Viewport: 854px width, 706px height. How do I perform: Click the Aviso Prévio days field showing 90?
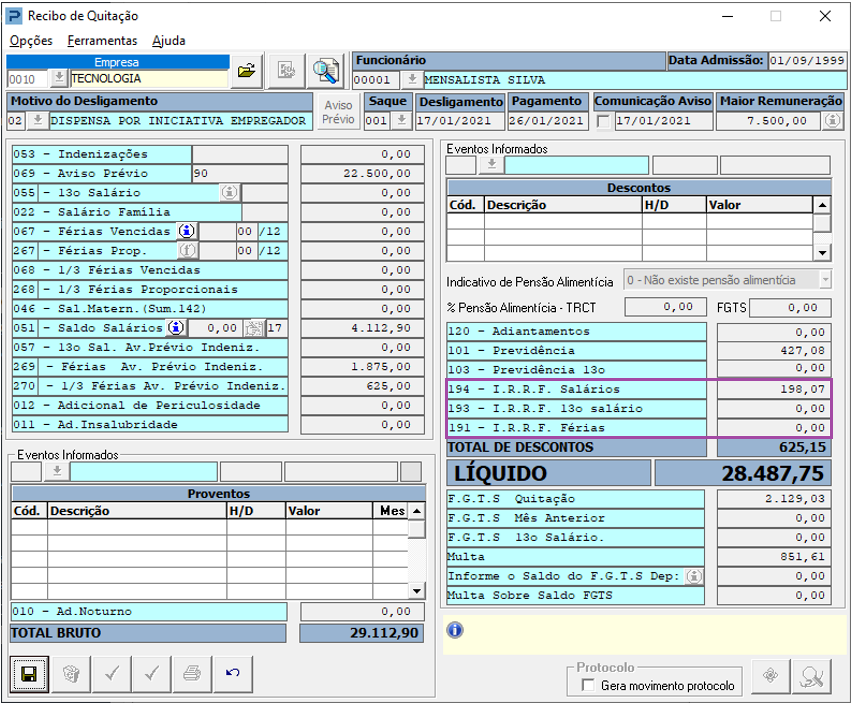pyautogui.click(x=240, y=173)
